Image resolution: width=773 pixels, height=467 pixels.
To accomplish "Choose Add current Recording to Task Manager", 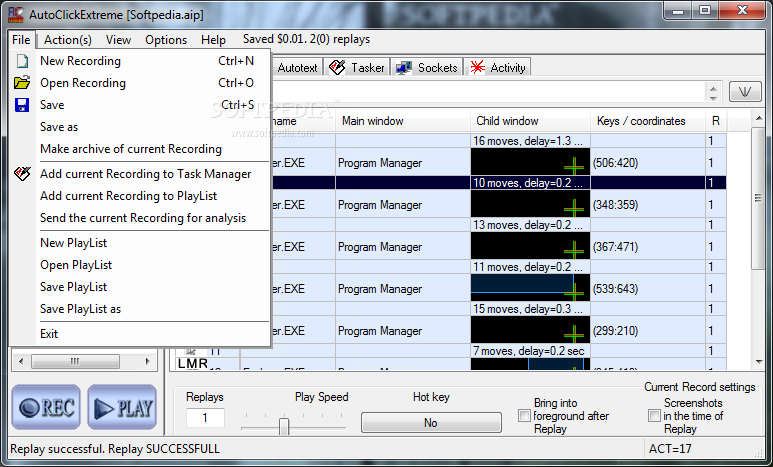I will pos(140,174).
